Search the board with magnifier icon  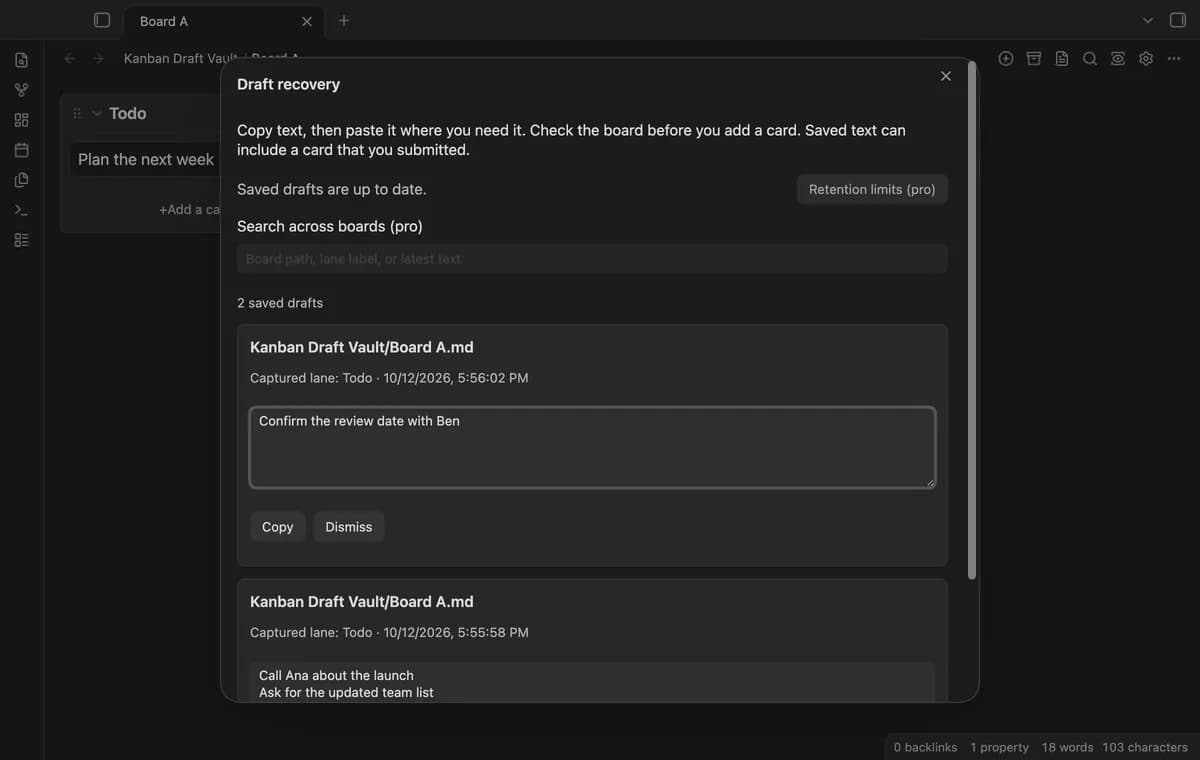1090,59
